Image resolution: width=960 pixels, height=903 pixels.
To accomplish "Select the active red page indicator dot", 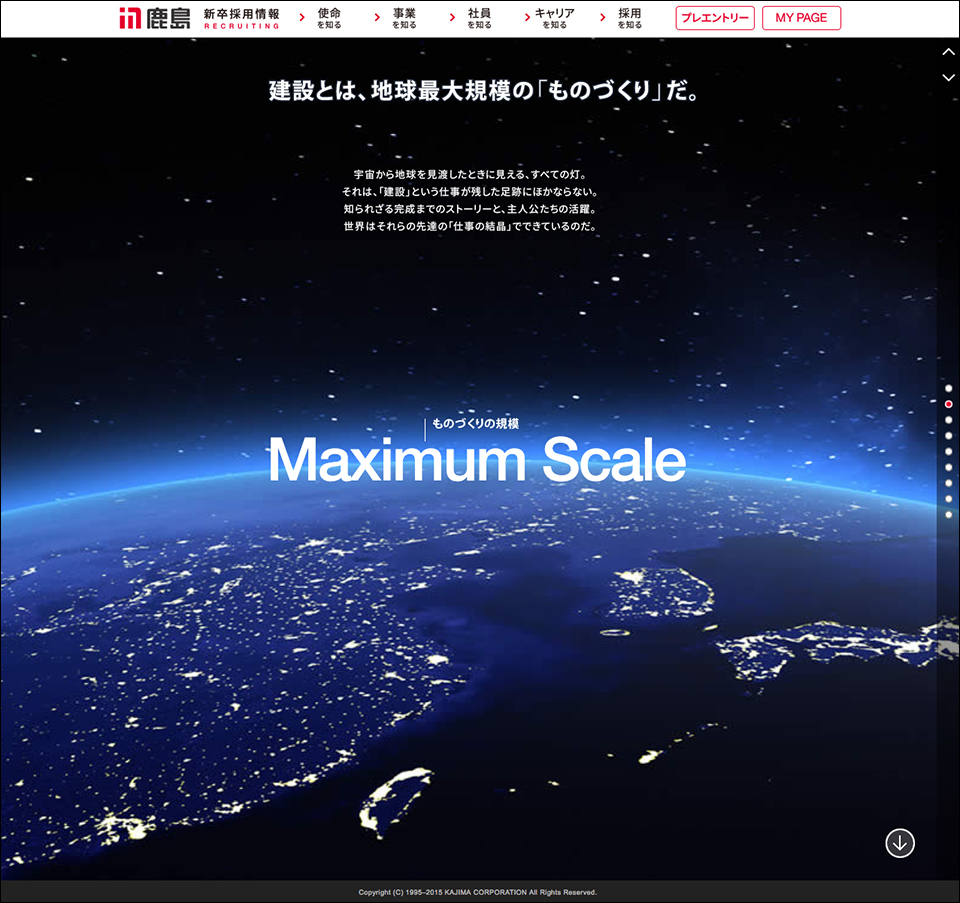I will (948, 404).
